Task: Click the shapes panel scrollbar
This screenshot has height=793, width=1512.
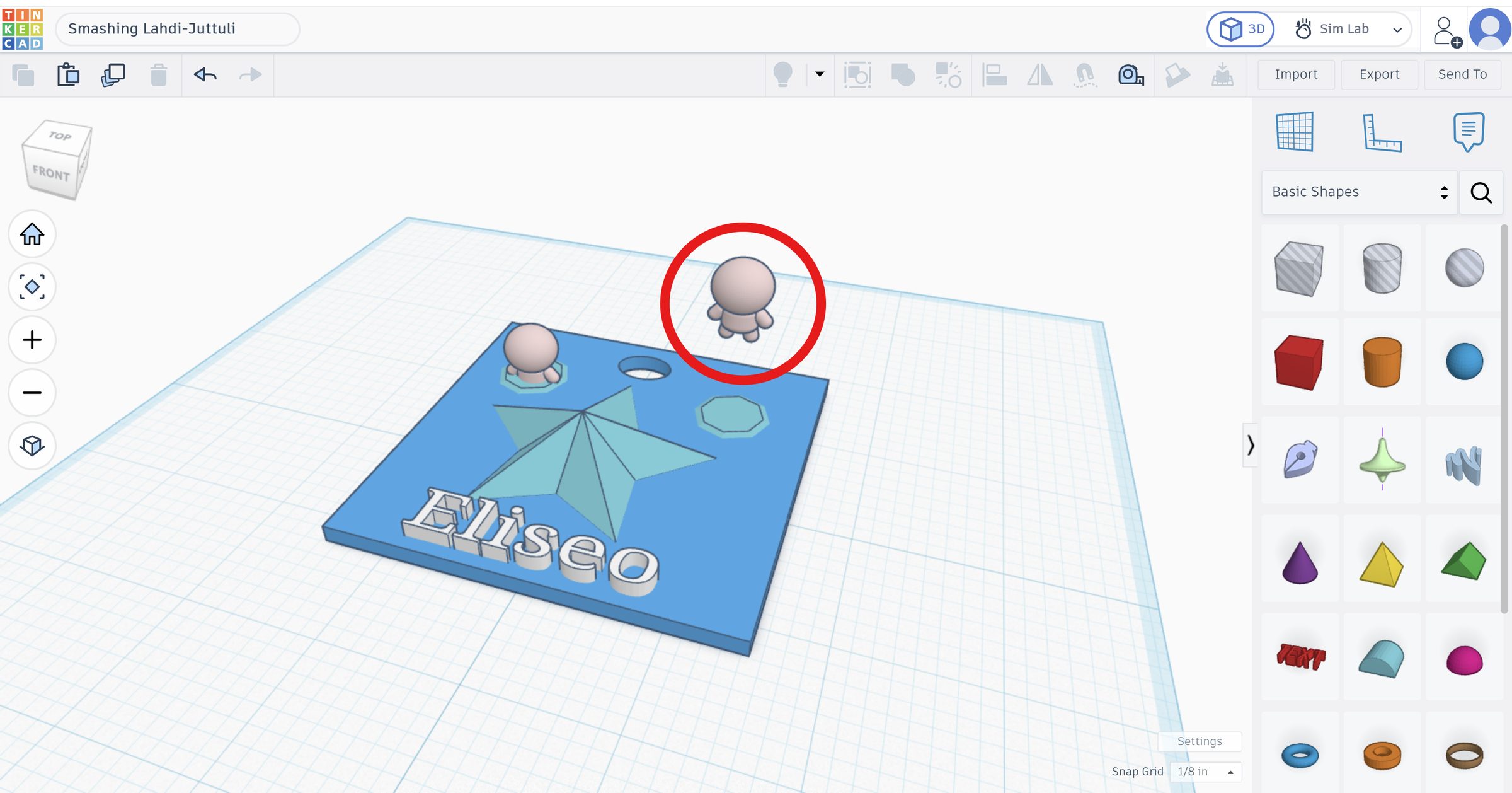Action: click(x=1504, y=419)
